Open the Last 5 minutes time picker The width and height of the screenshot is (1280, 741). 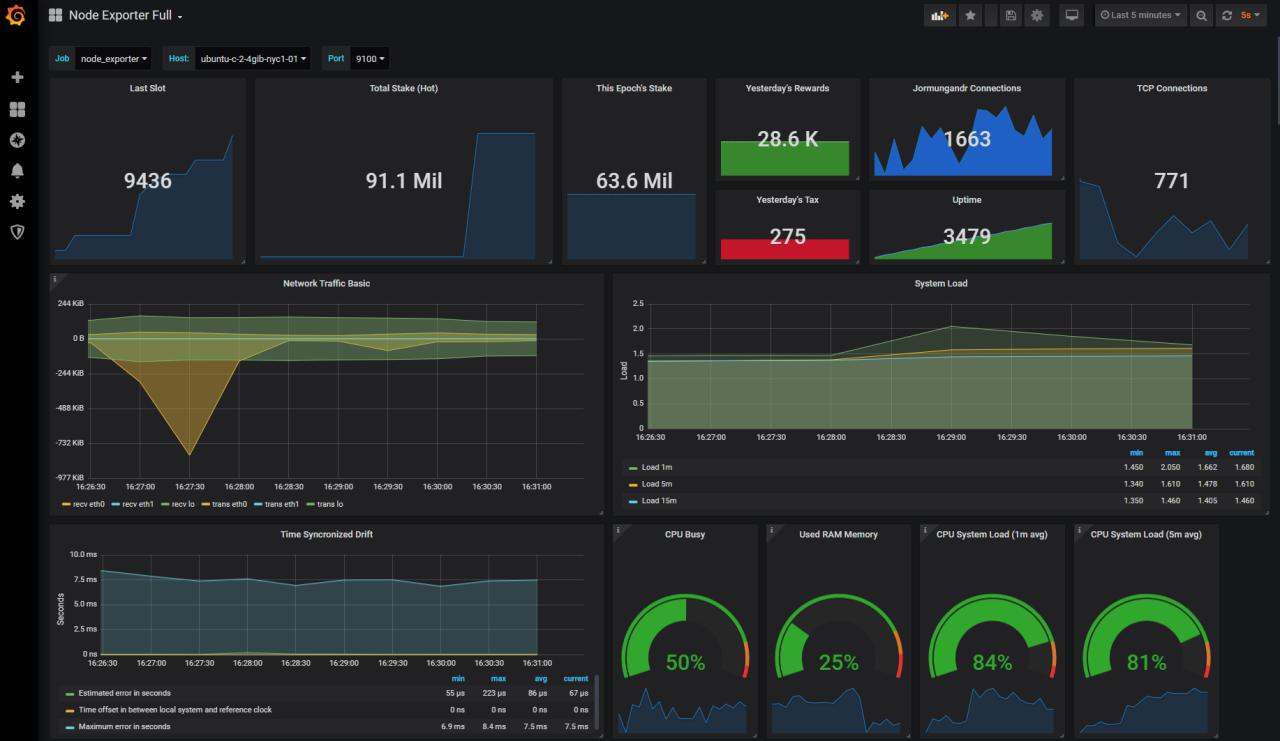tap(1138, 15)
